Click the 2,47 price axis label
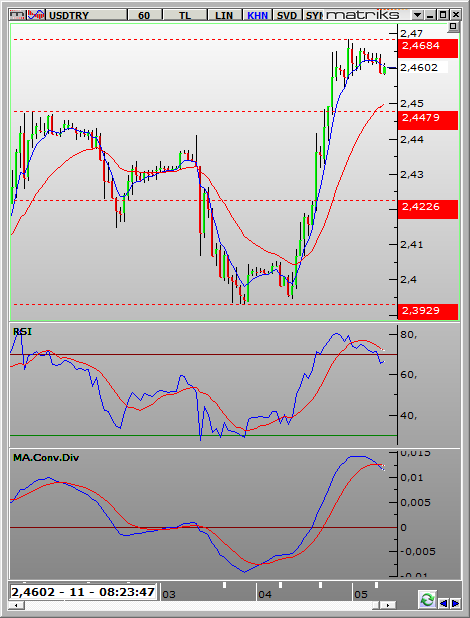Image resolution: width=470 pixels, height=618 pixels. pos(411,34)
